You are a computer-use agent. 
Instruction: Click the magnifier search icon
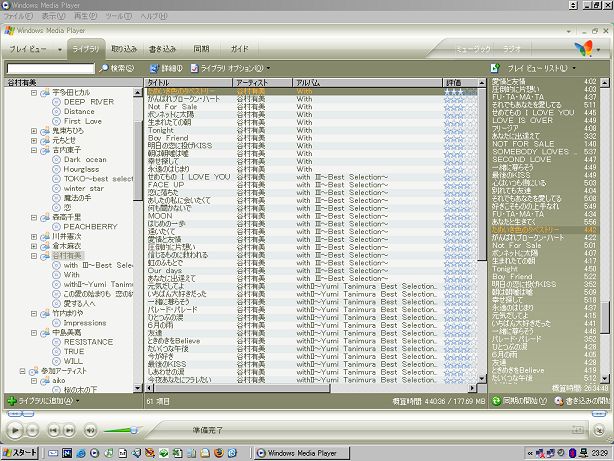[104, 68]
